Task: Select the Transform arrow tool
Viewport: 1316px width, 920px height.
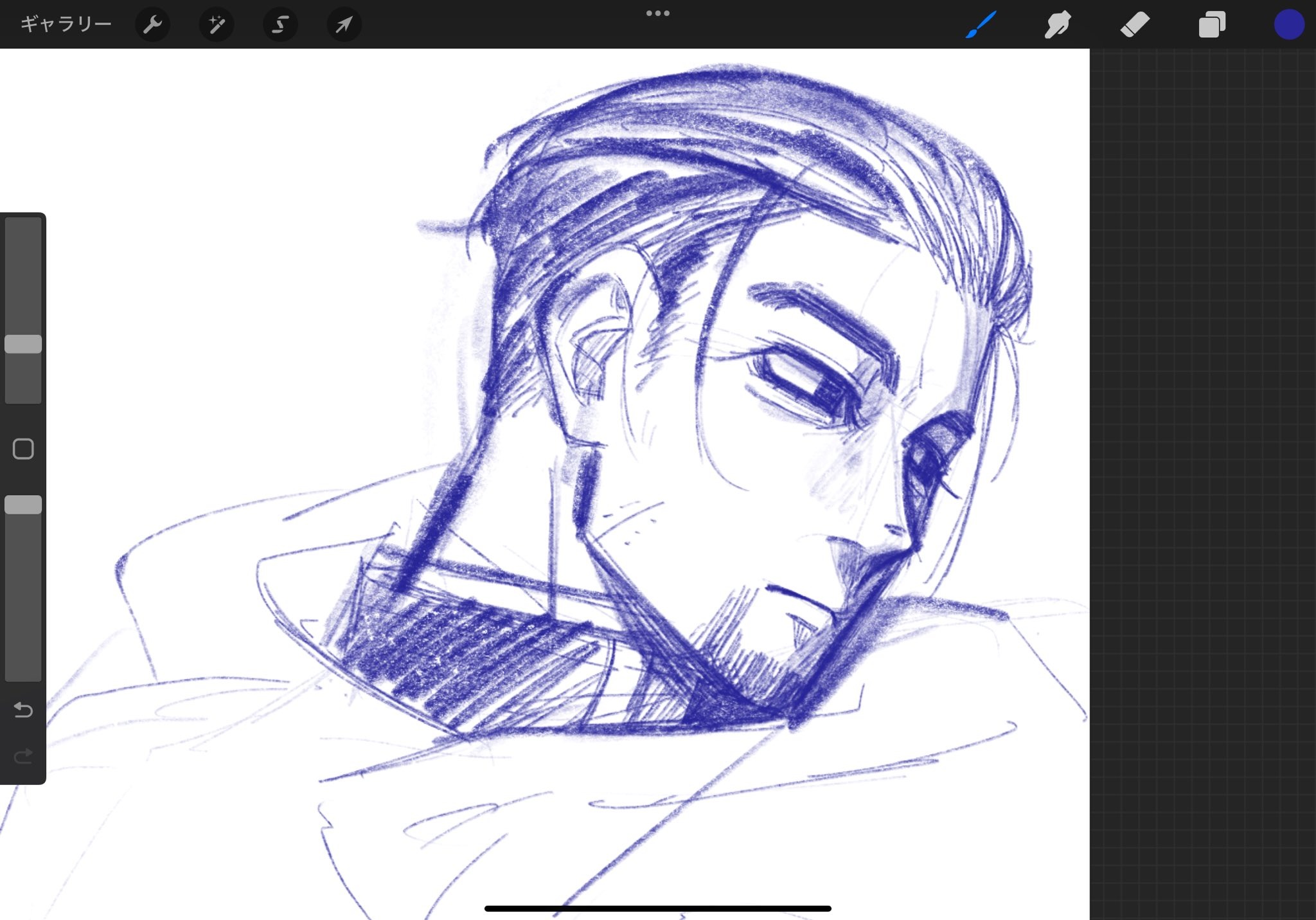Action: click(x=344, y=24)
